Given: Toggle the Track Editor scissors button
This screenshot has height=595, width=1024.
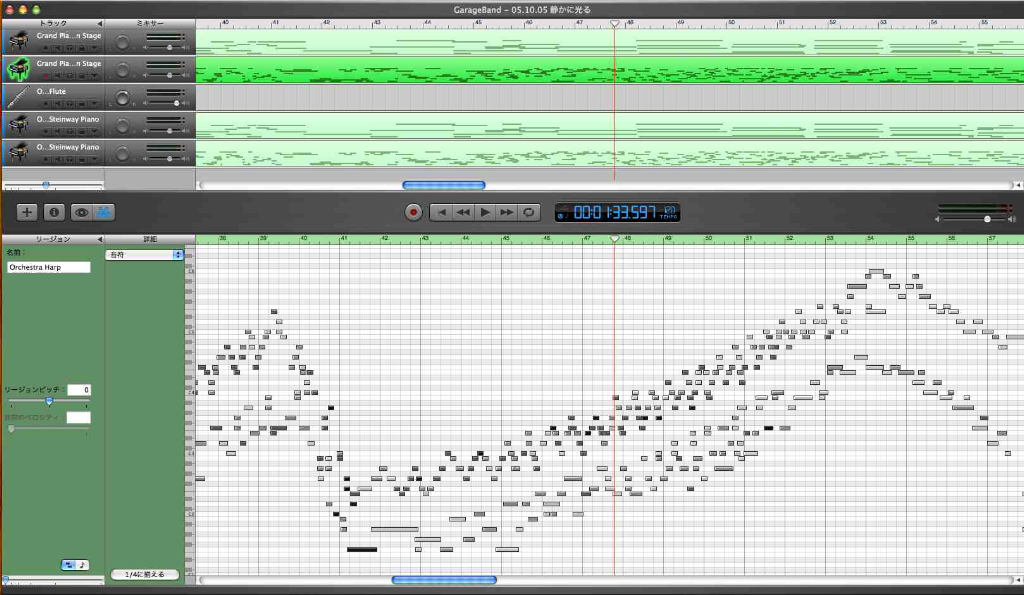Looking at the screenshot, I should (105, 212).
